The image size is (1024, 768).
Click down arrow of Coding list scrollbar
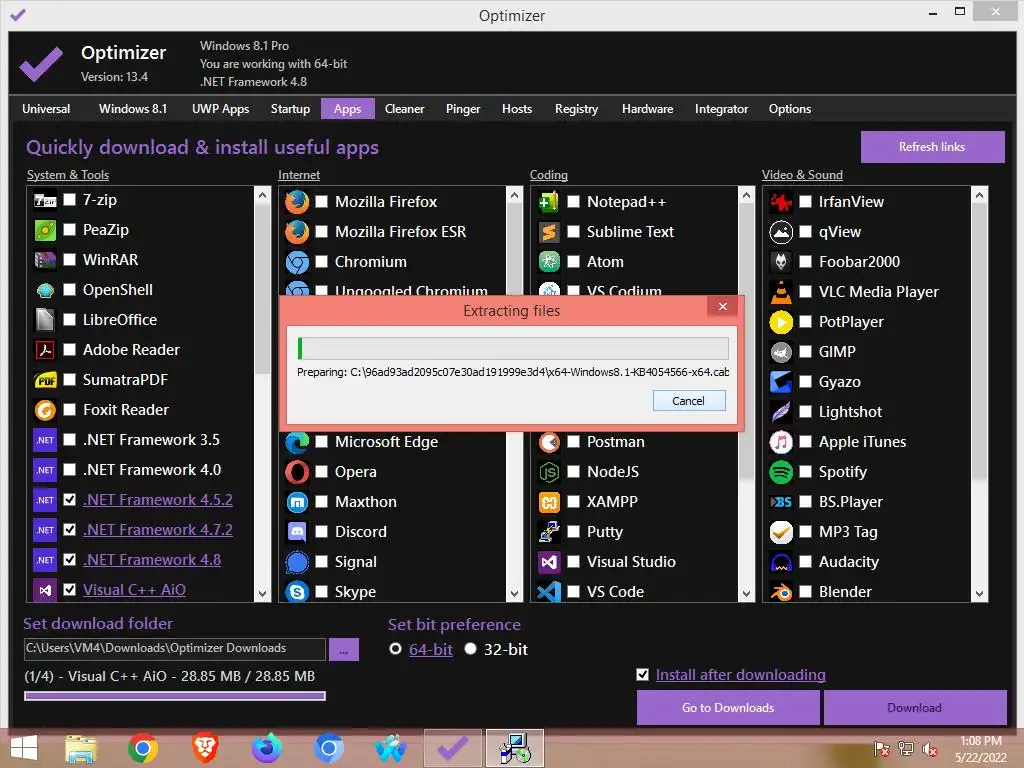[746, 594]
